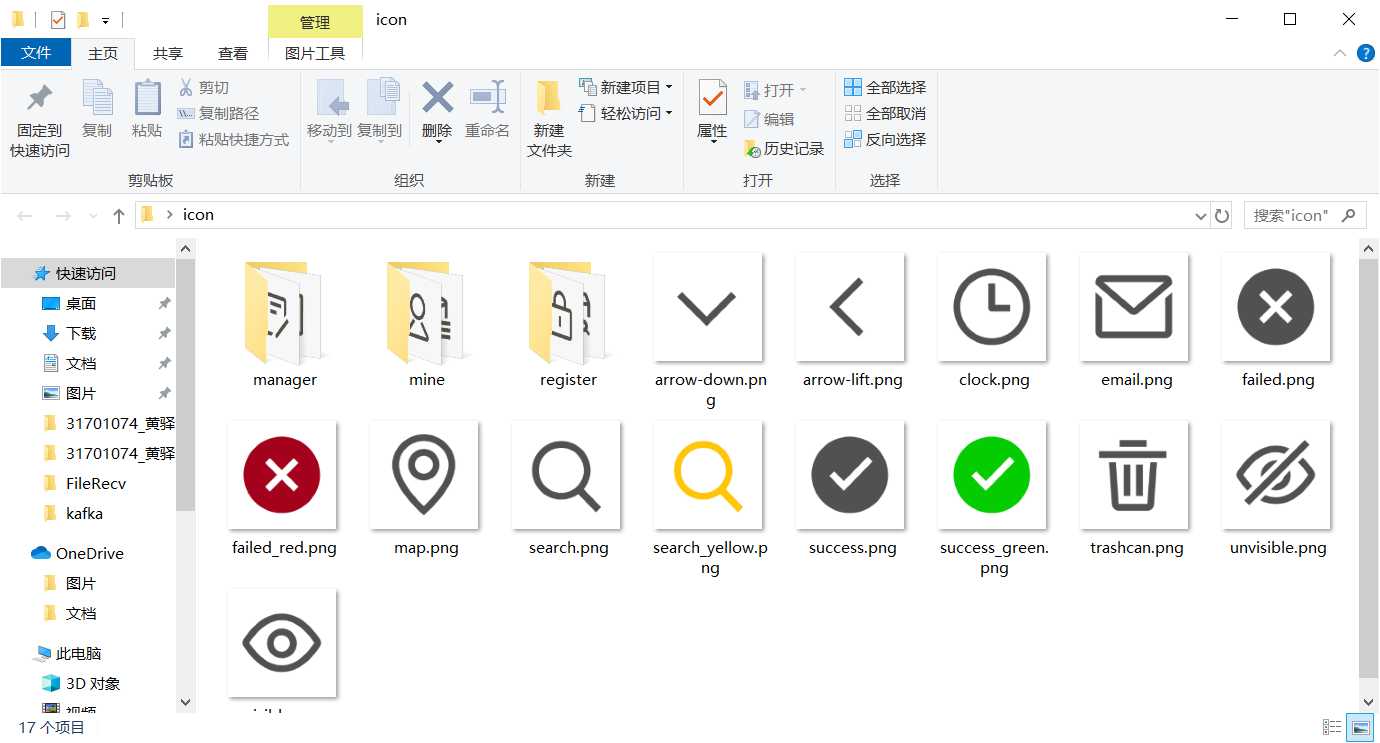Screen dimensions: 1380x743
Task: Click the 粘贴 paste clipboard icon
Action: (147, 98)
